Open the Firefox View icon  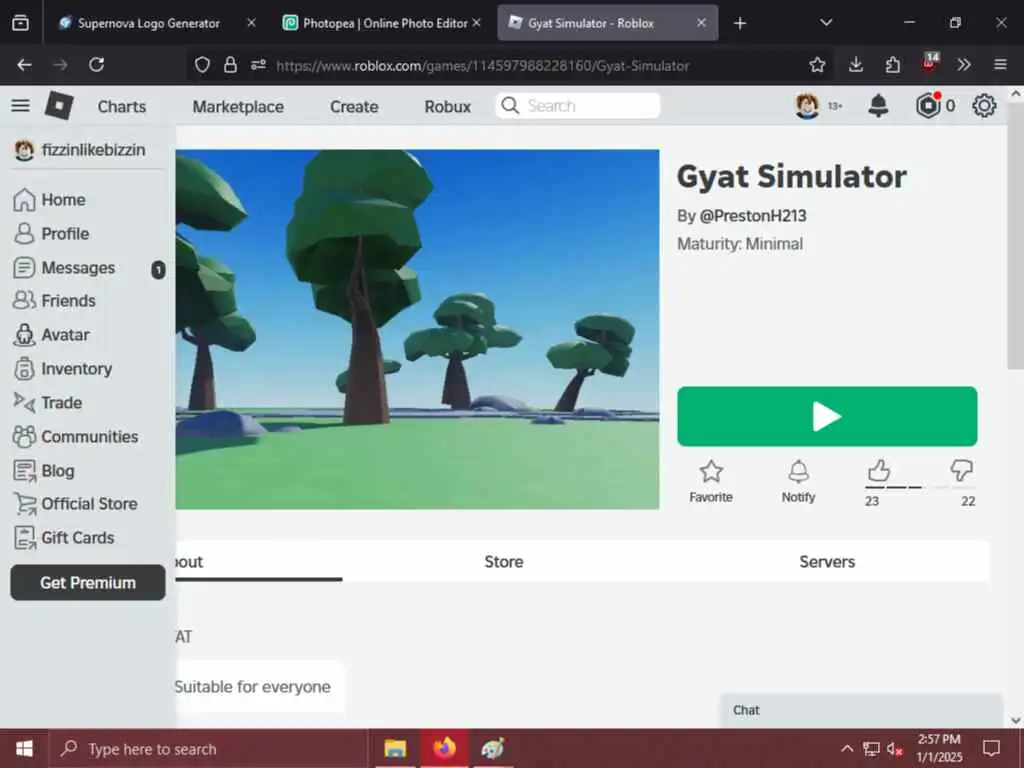pyautogui.click(x=20, y=23)
